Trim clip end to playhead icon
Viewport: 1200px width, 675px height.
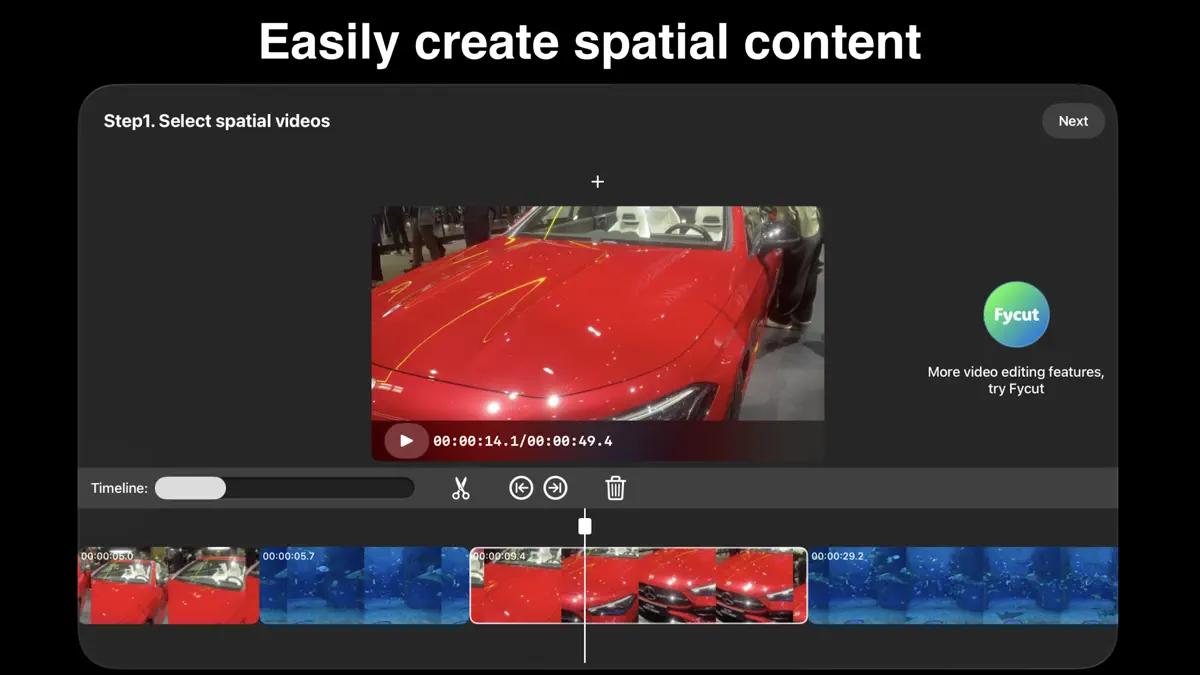555,488
